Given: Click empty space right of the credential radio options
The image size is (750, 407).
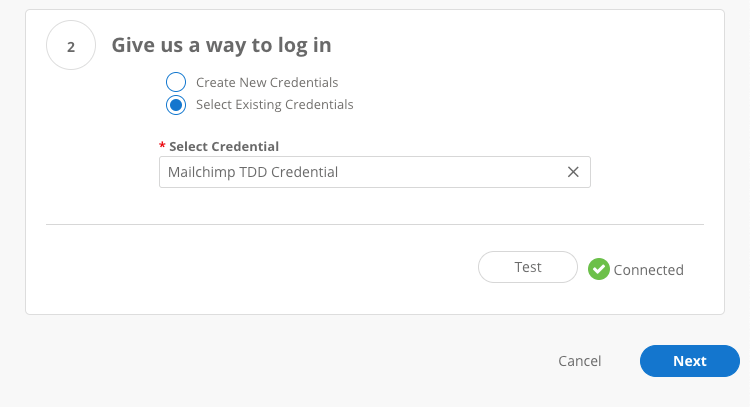Looking at the screenshot, I should 526,93.
